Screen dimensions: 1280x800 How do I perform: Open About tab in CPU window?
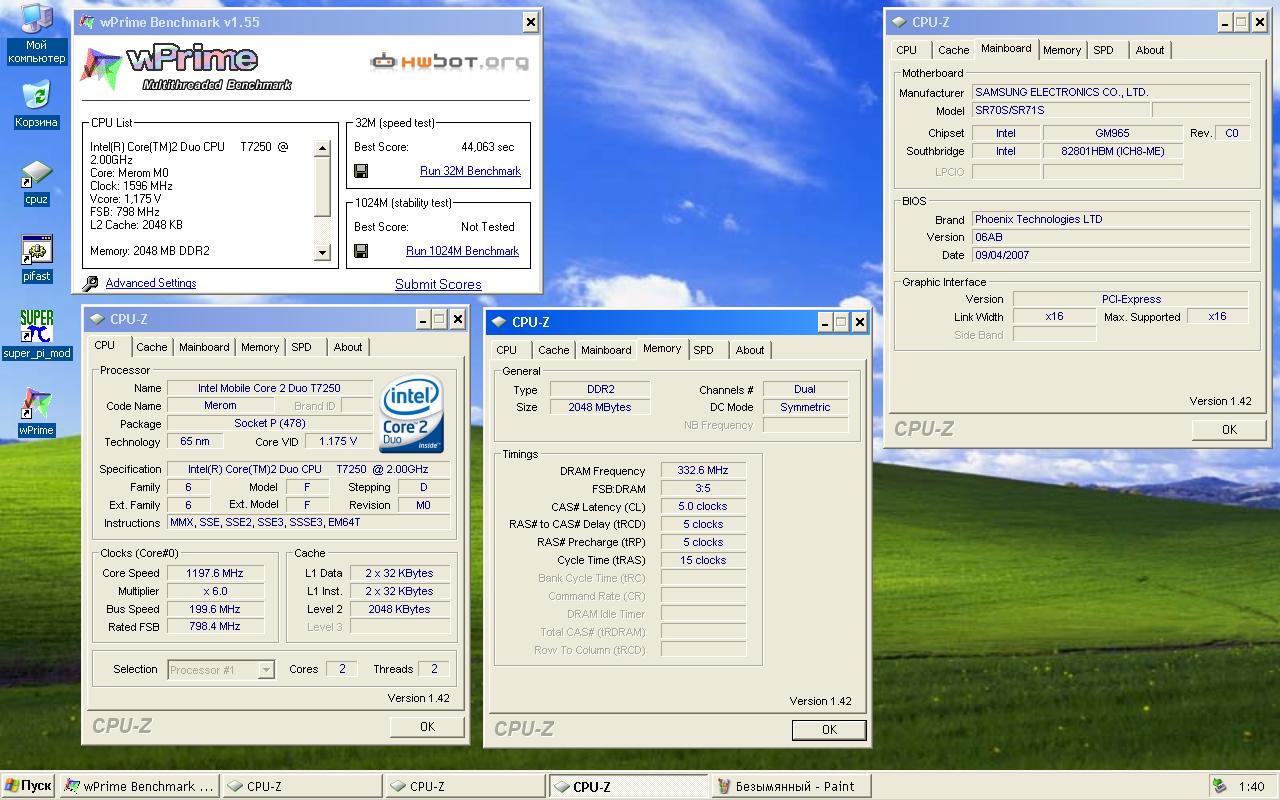click(348, 347)
